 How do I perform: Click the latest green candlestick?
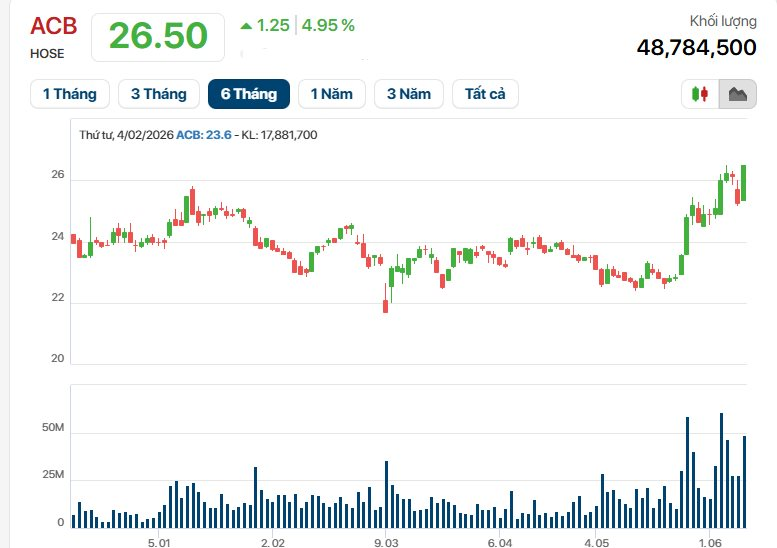tap(743, 183)
